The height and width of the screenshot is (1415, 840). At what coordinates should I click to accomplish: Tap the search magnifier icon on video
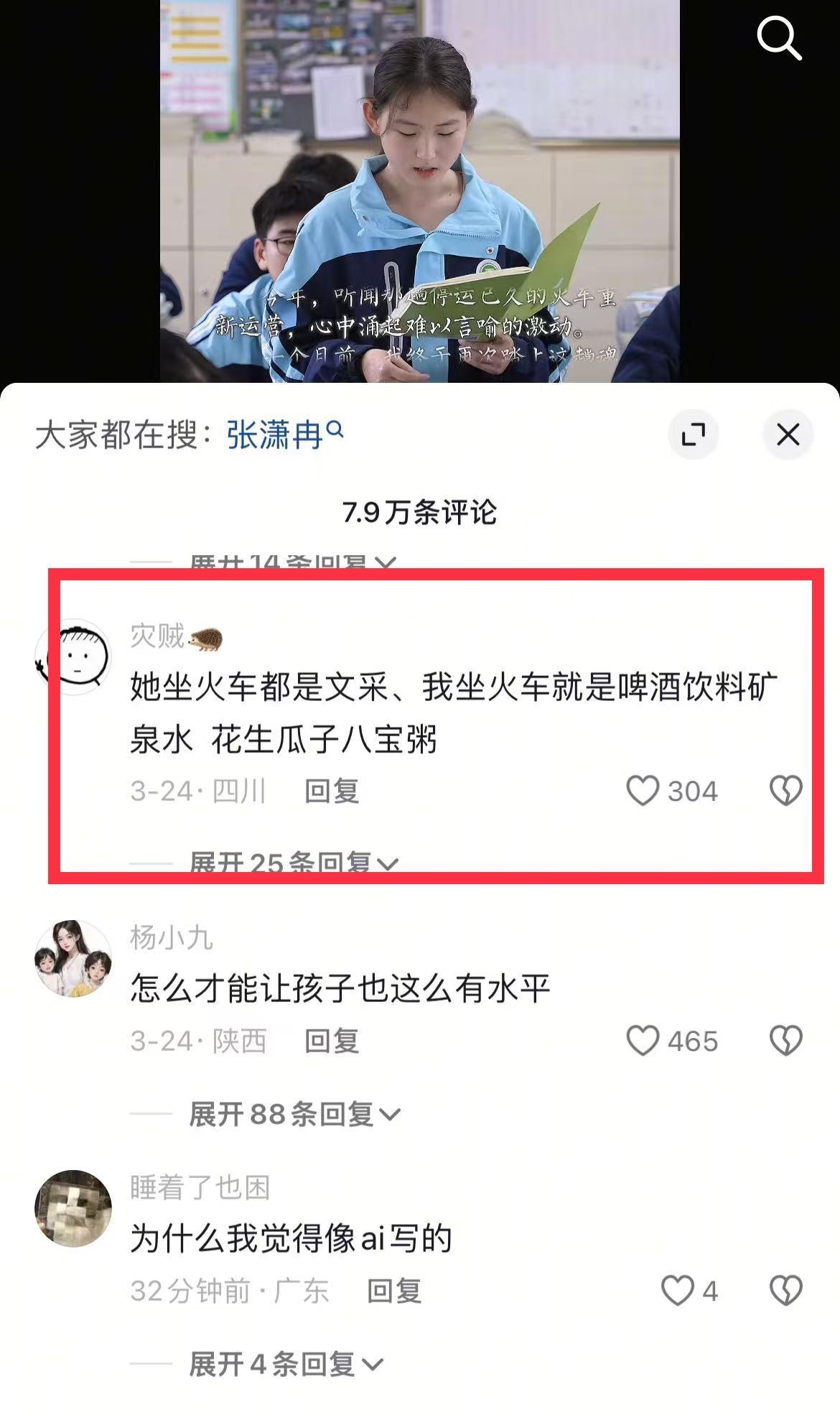(x=780, y=39)
